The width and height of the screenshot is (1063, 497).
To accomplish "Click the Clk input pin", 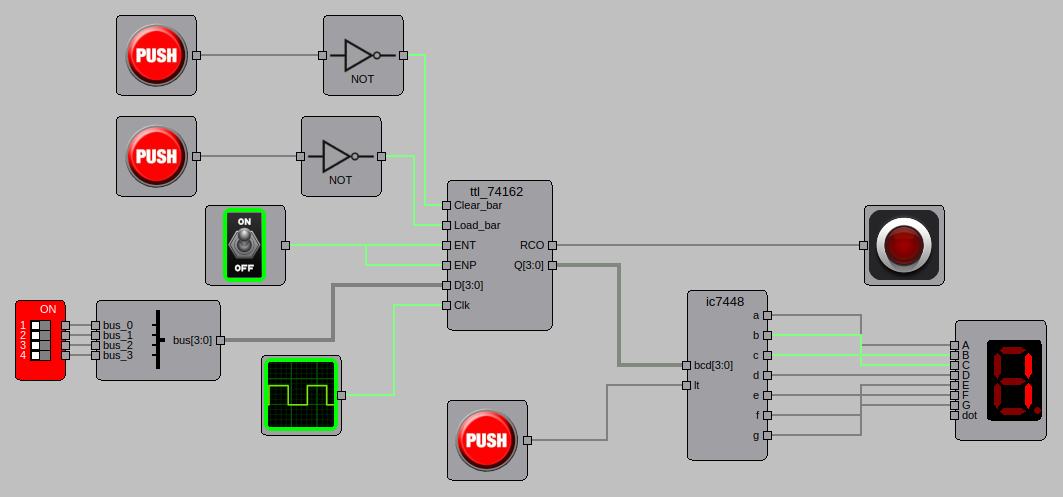I will coord(446,305).
